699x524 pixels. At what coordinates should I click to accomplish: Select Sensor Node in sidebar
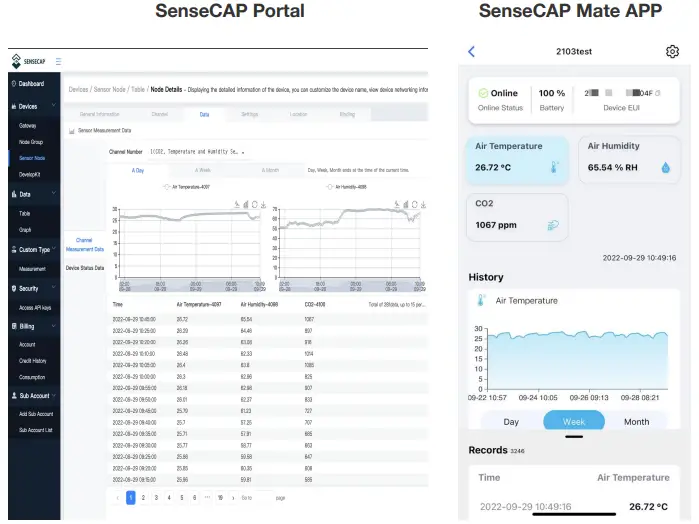pos(32,158)
